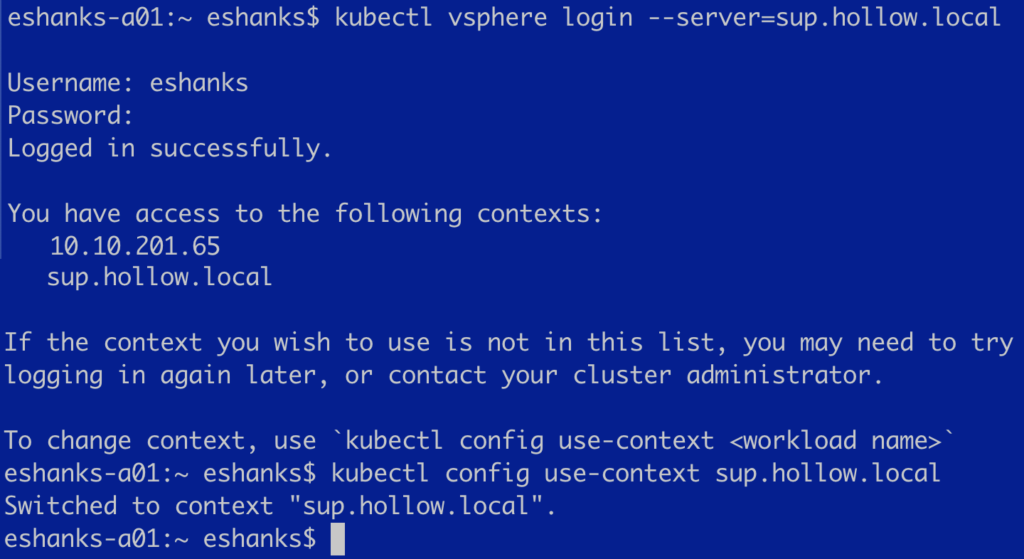Click the first "eshanks-a01:~ eshanks$" prompt
The image size is (1024, 559).
pyautogui.click(x=160, y=18)
